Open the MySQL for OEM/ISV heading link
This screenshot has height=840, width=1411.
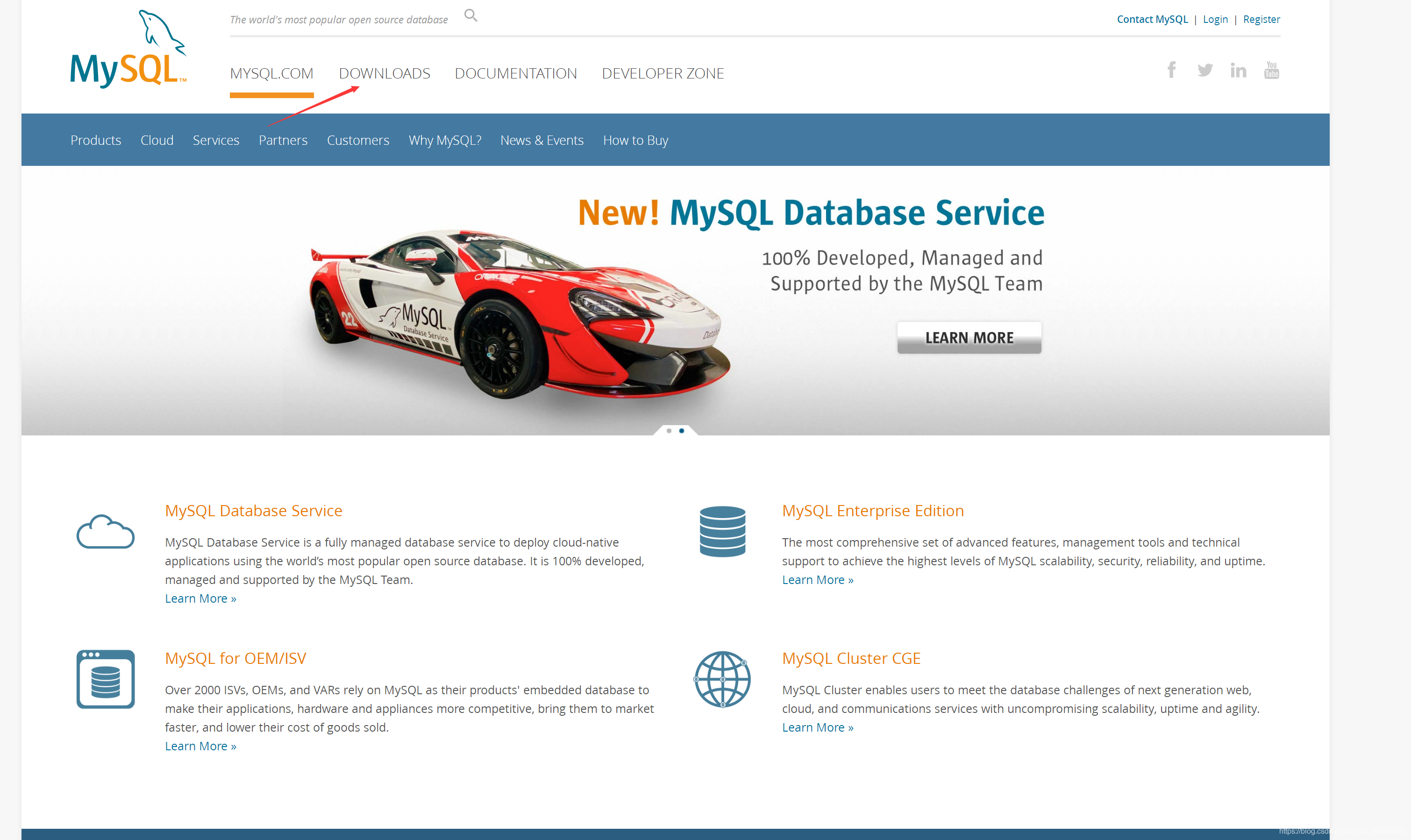pos(235,658)
